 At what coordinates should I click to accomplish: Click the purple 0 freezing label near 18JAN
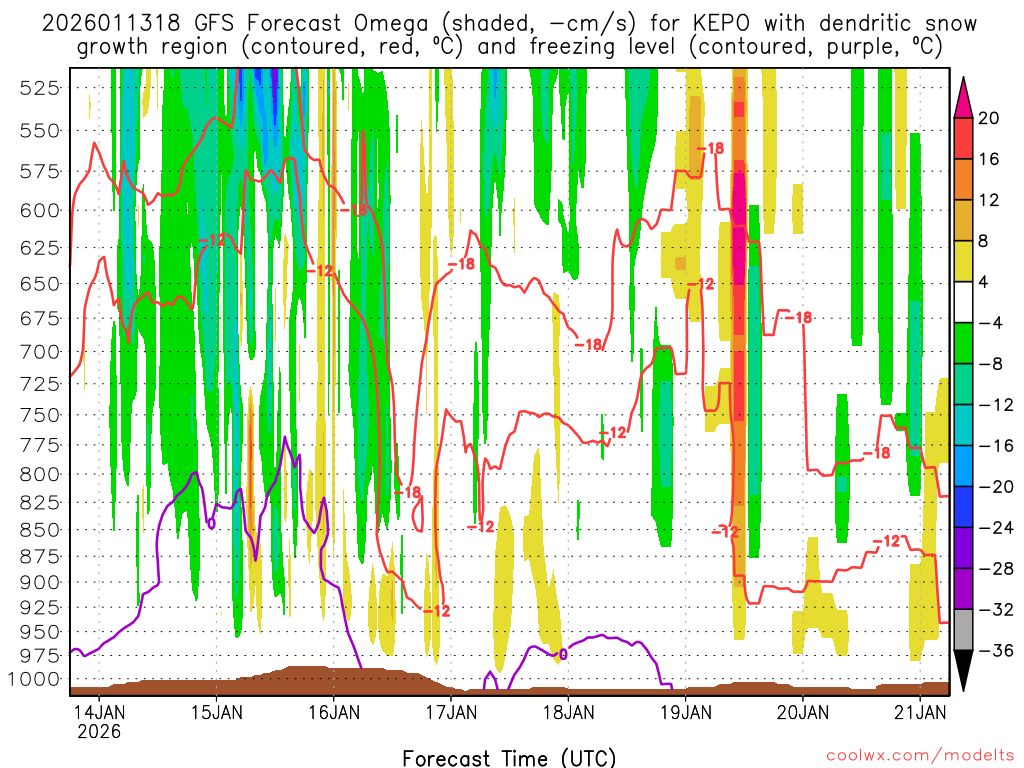click(563, 654)
